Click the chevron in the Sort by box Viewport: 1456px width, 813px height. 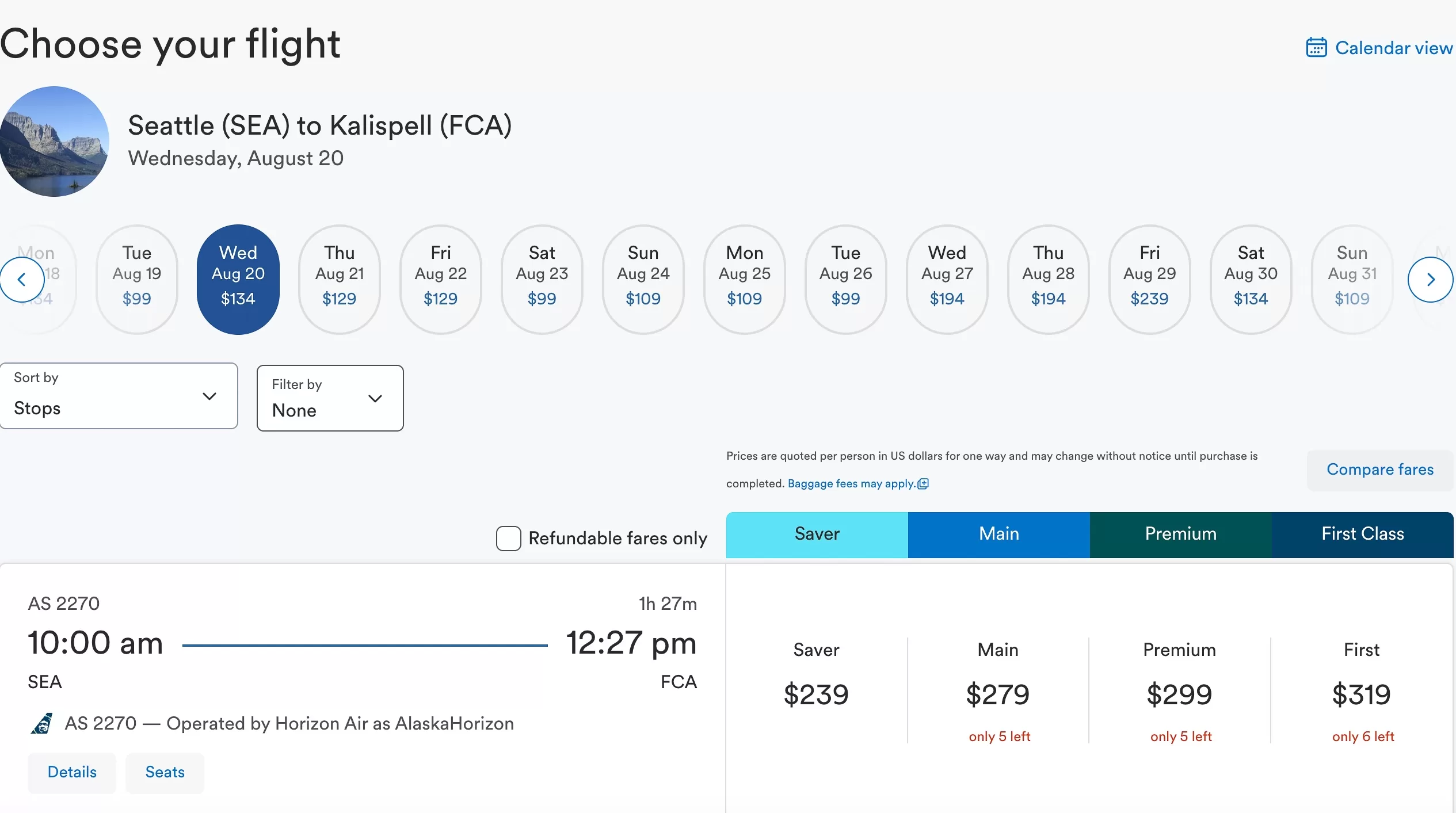pyautogui.click(x=209, y=396)
